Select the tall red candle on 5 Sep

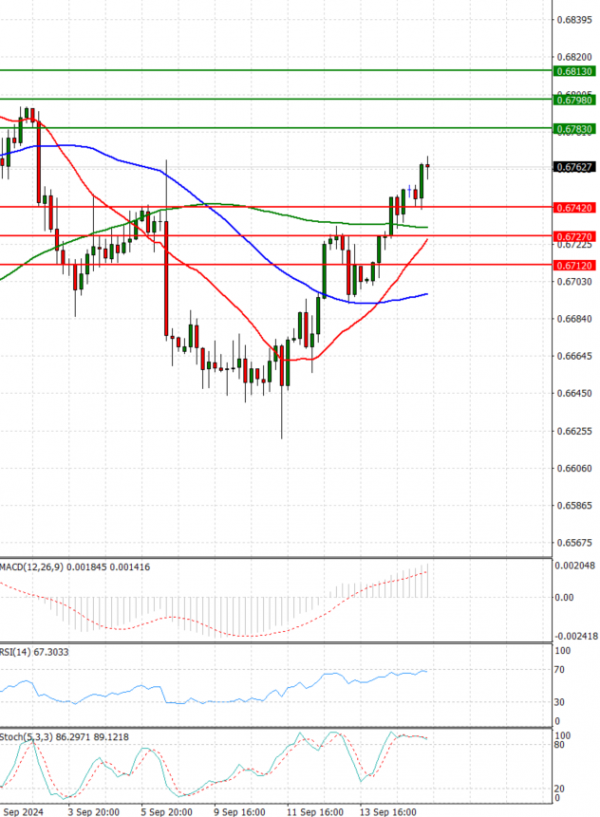166,278
